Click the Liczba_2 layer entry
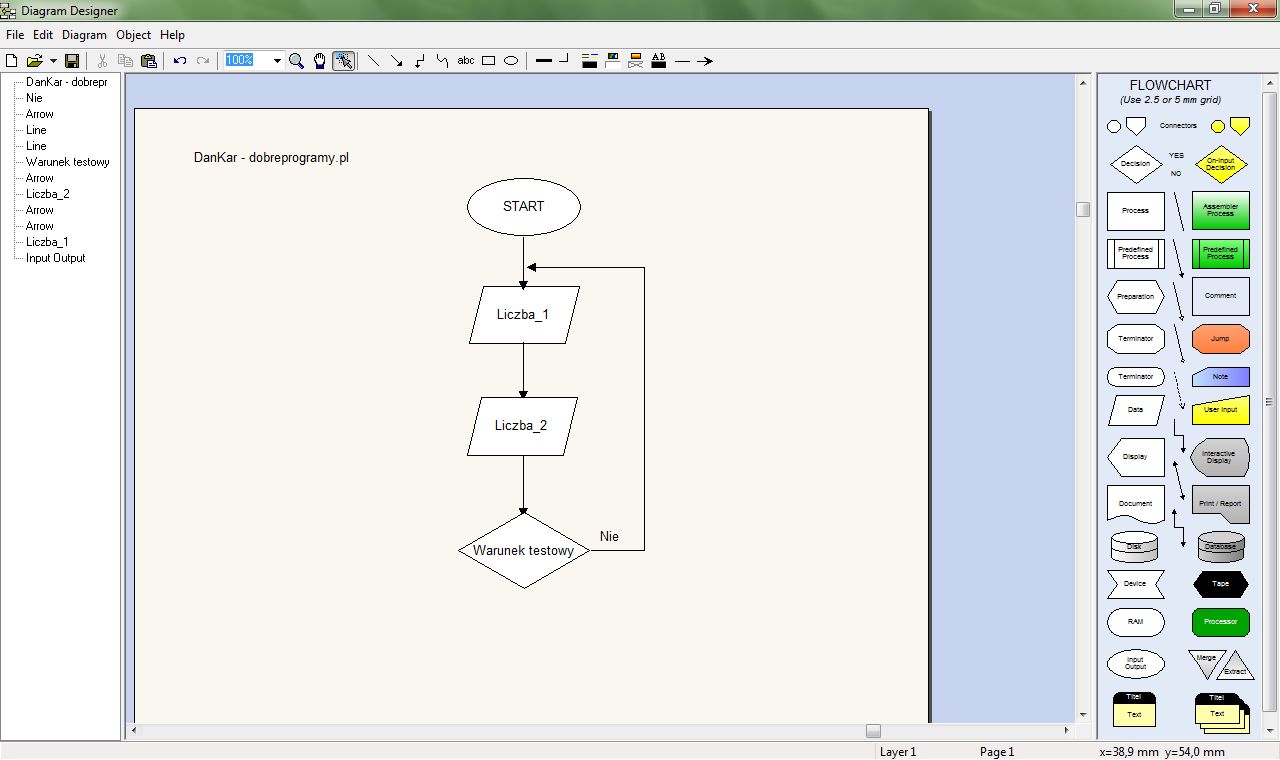This screenshot has width=1280, height=760. coord(58,193)
